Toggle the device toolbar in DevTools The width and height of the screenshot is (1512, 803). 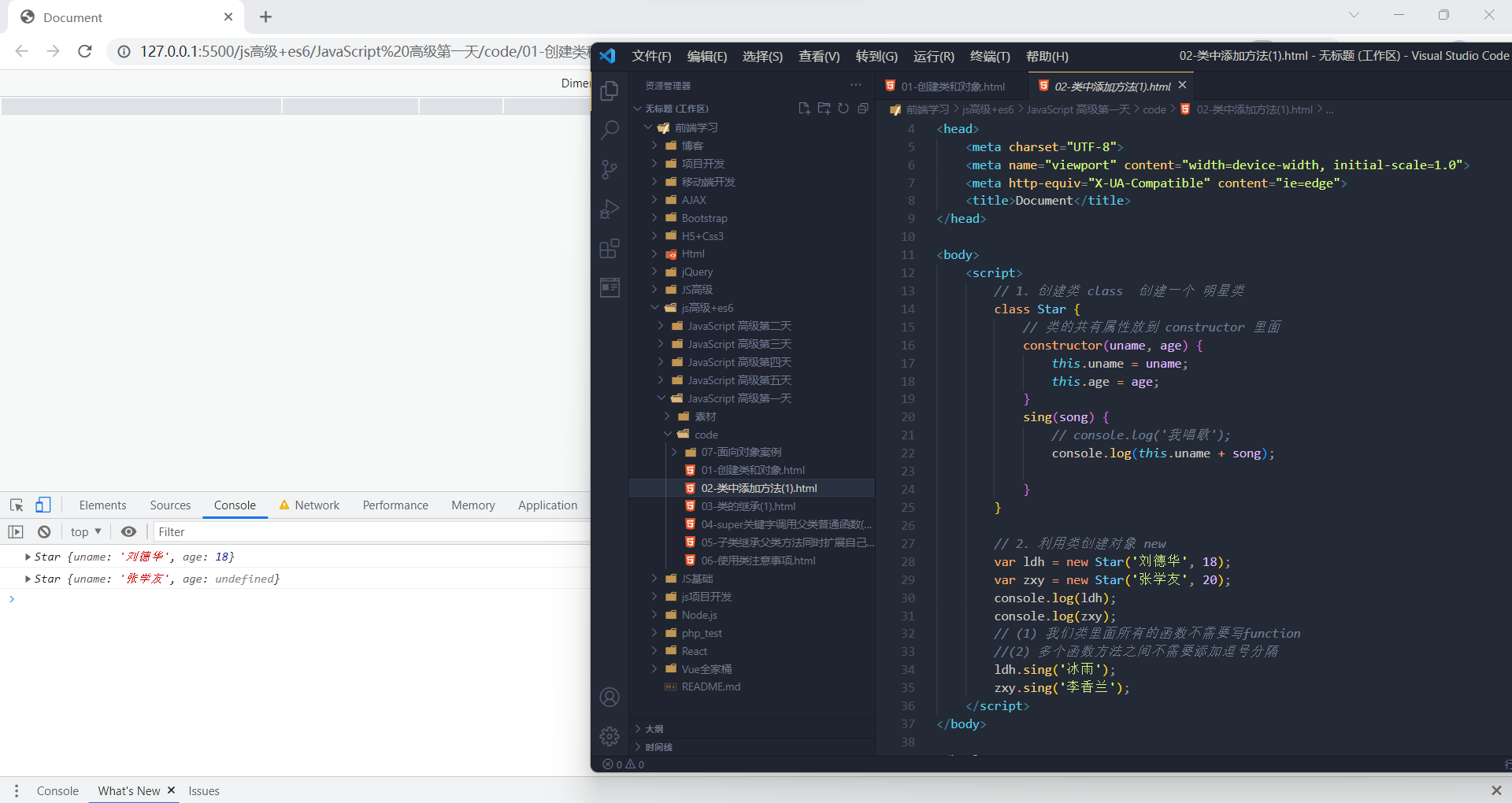[x=43, y=505]
